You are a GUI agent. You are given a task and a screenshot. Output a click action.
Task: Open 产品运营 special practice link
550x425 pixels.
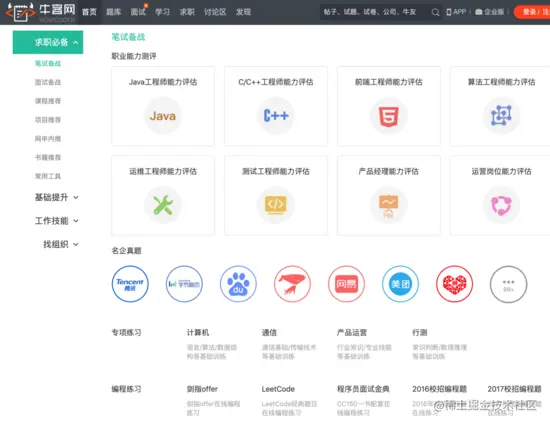click(352, 332)
